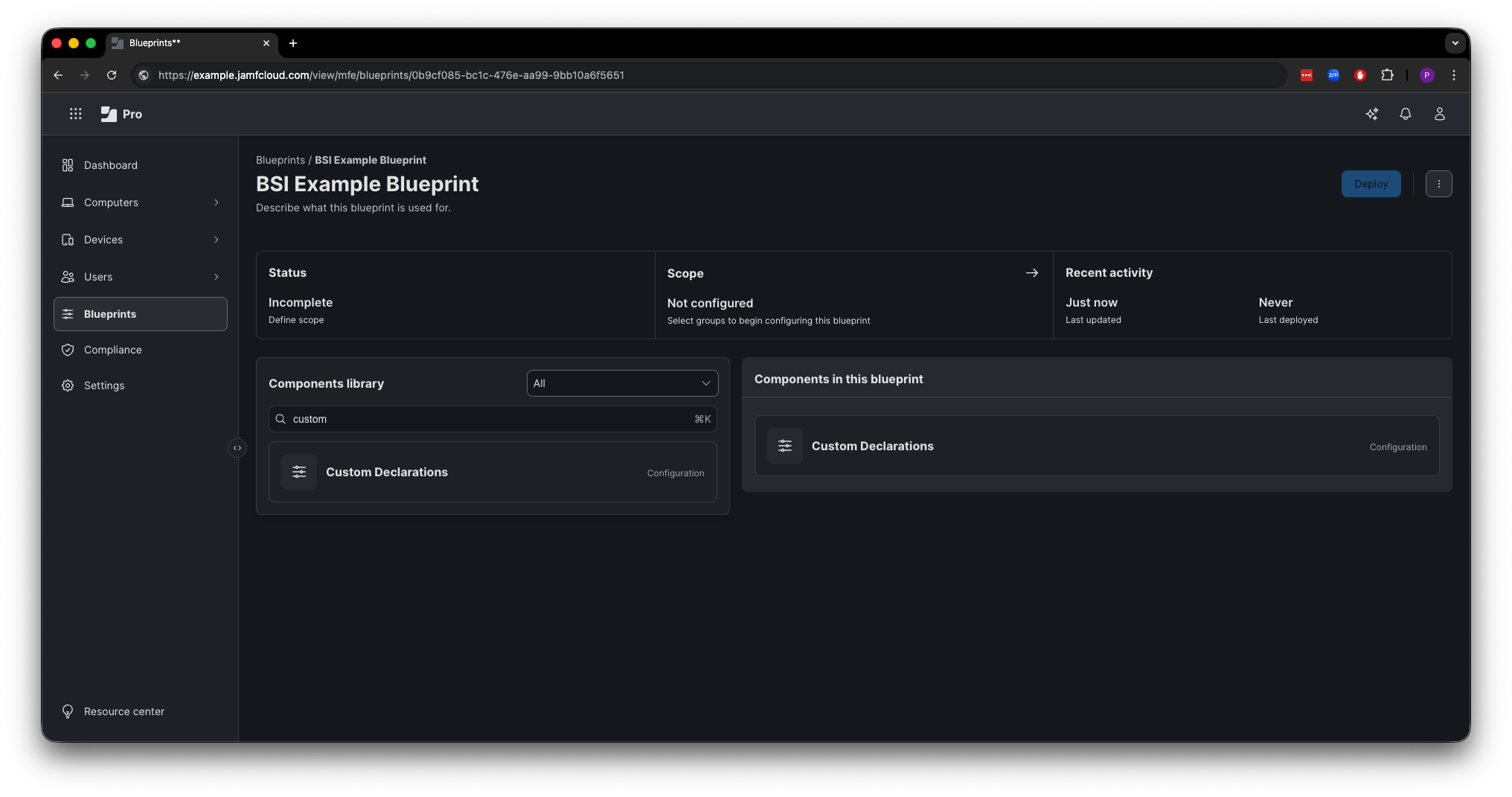Viewport: 1512px width, 797px height.
Task: Open the Blueprints breadcrumb link
Action: 280,160
